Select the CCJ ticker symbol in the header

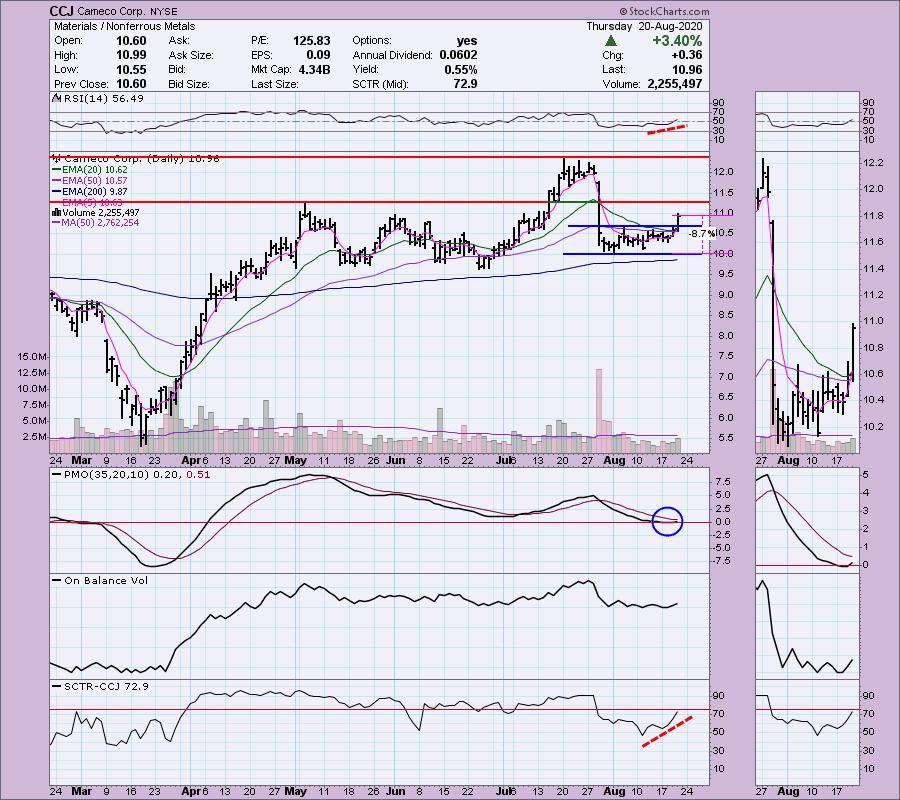tap(61, 11)
